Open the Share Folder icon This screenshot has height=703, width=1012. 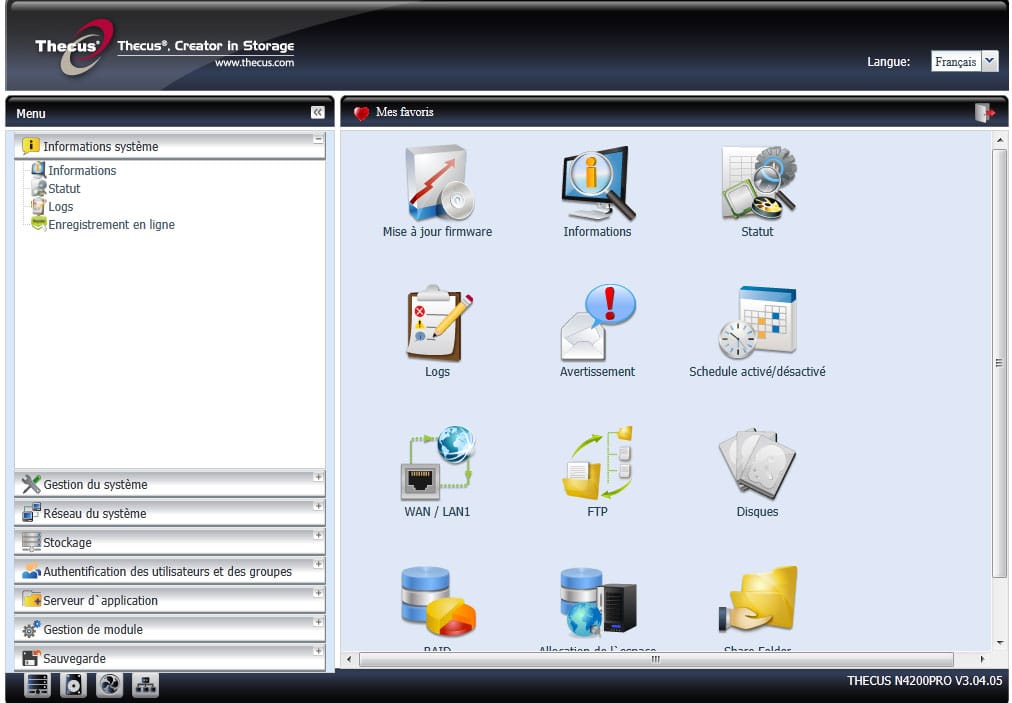coord(758,600)
